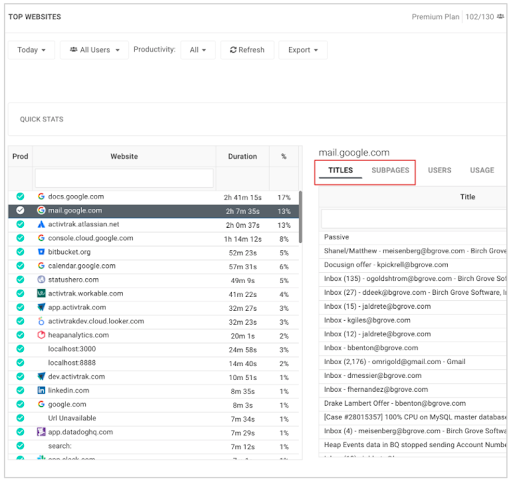Select the calendar.google.com row
Screen dimensions: 512x480
tap(154, 266)
